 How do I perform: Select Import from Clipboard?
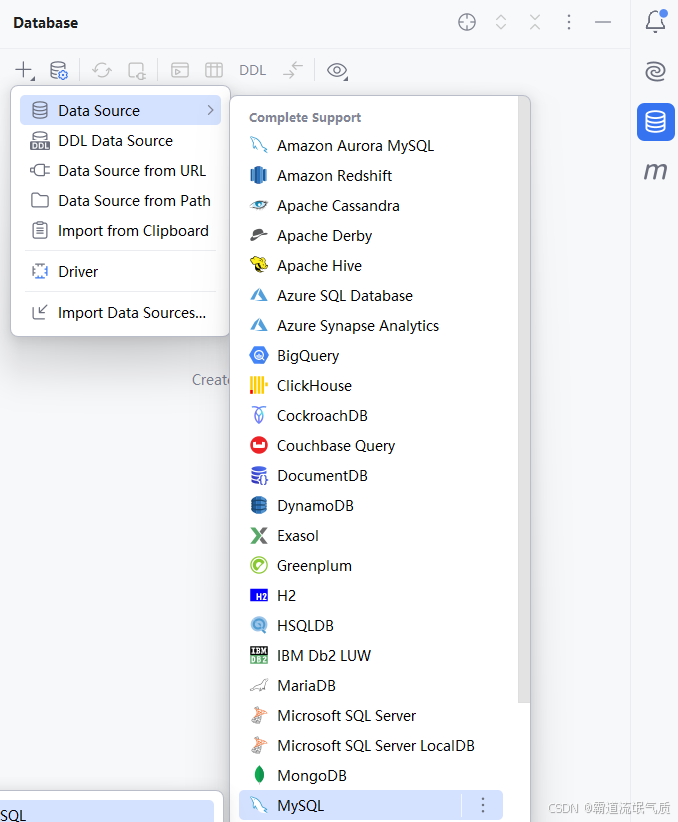[x=120, y=231]
